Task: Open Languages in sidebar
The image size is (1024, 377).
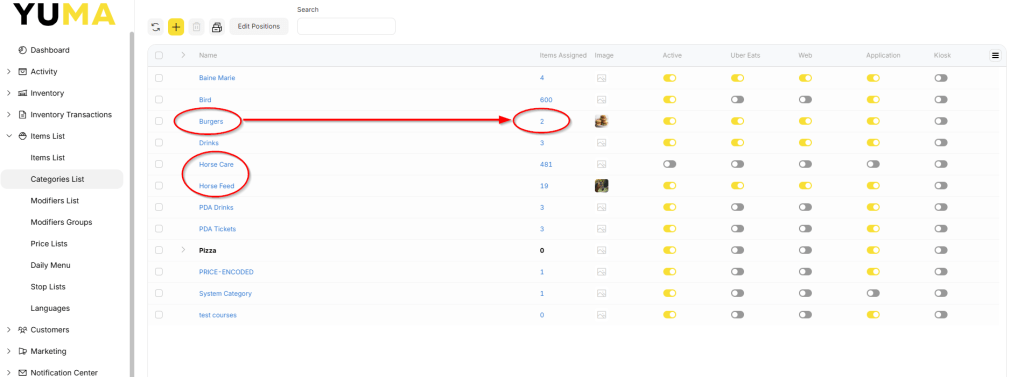Action: pyautogui.click(x=50, y=308)
